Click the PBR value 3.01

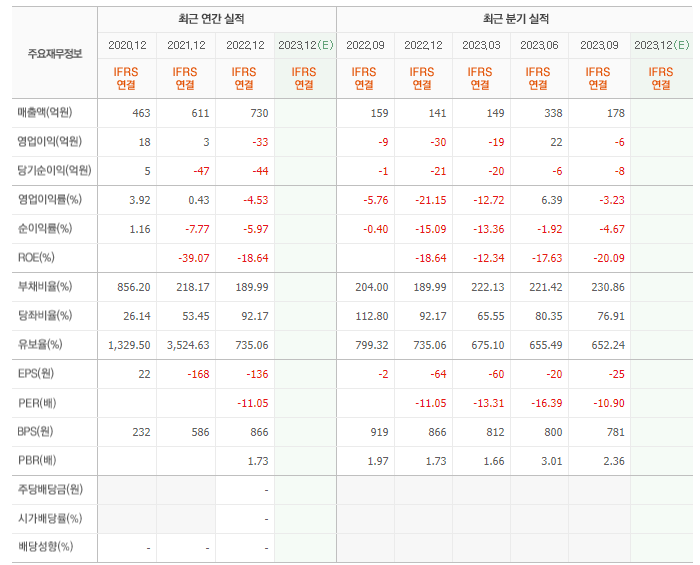tap(552, 461)
